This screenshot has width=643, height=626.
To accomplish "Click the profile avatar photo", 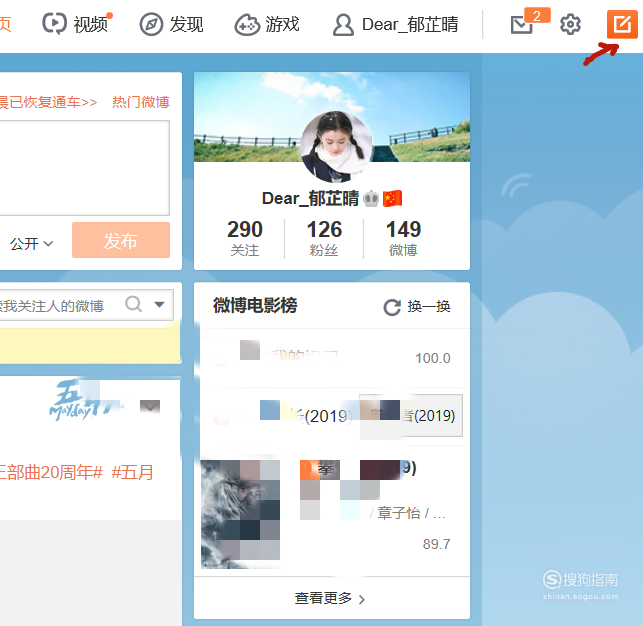I will coord(336,147).
